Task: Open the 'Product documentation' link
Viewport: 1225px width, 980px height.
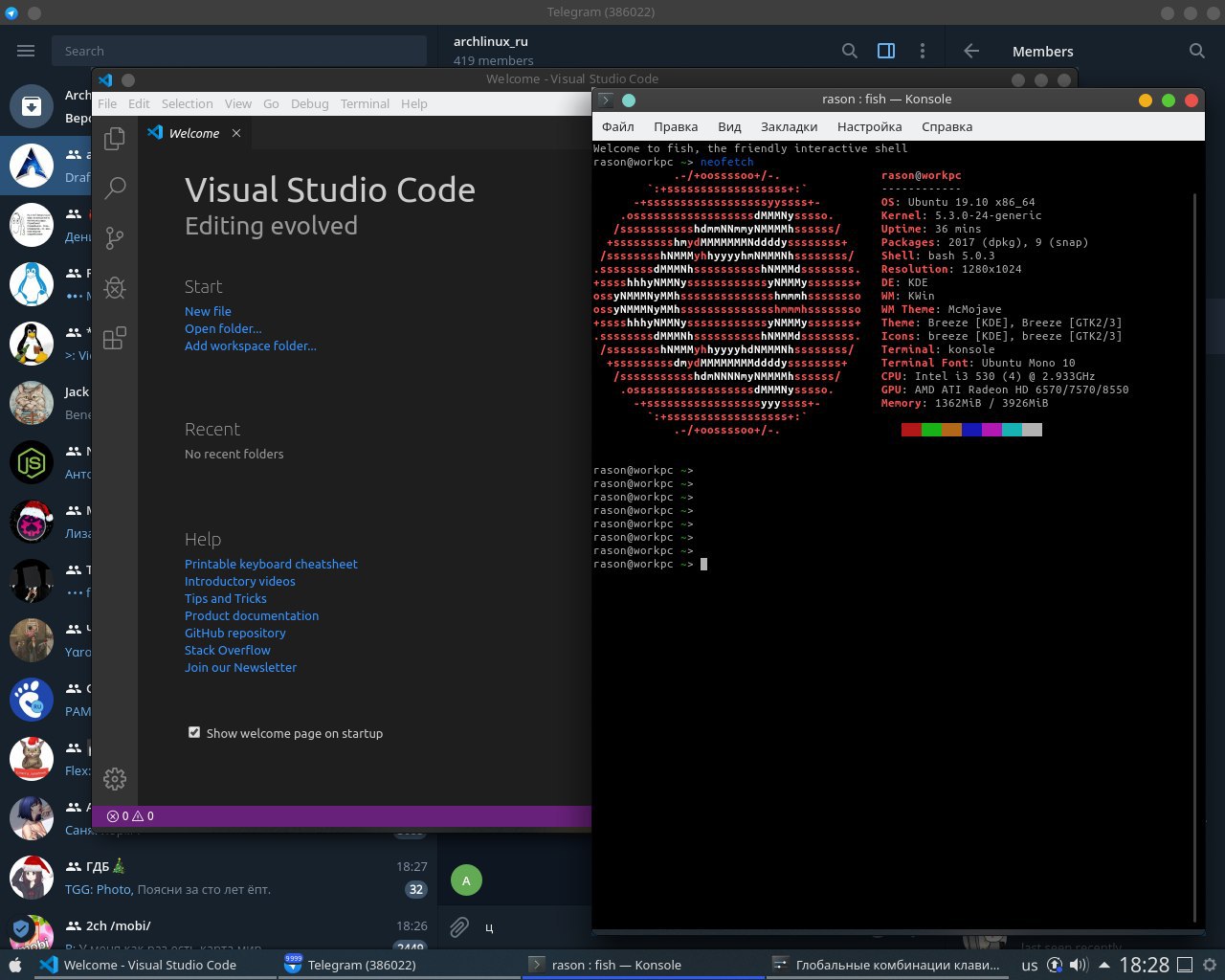Action: click(x=252, y=615)
